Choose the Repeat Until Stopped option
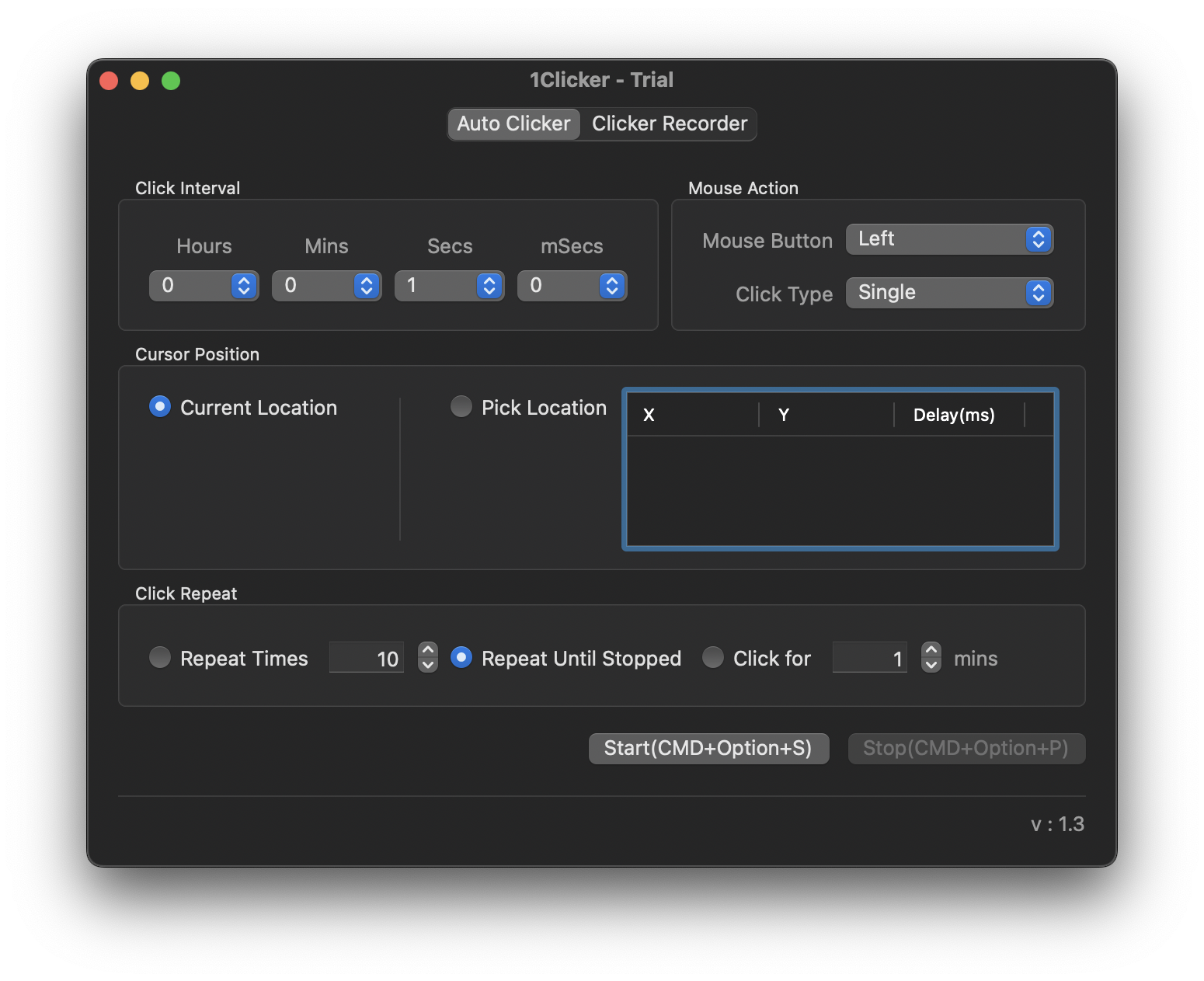The width and height of the screenshot is (1204, 981). [461, 658]
